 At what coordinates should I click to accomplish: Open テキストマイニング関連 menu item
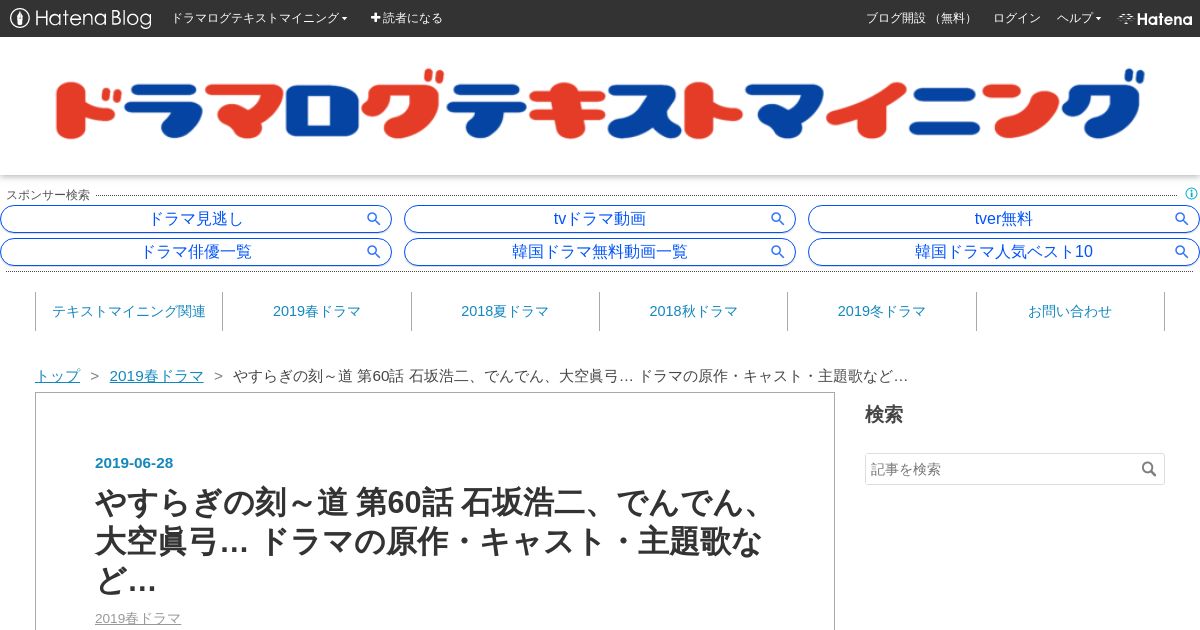129,311
